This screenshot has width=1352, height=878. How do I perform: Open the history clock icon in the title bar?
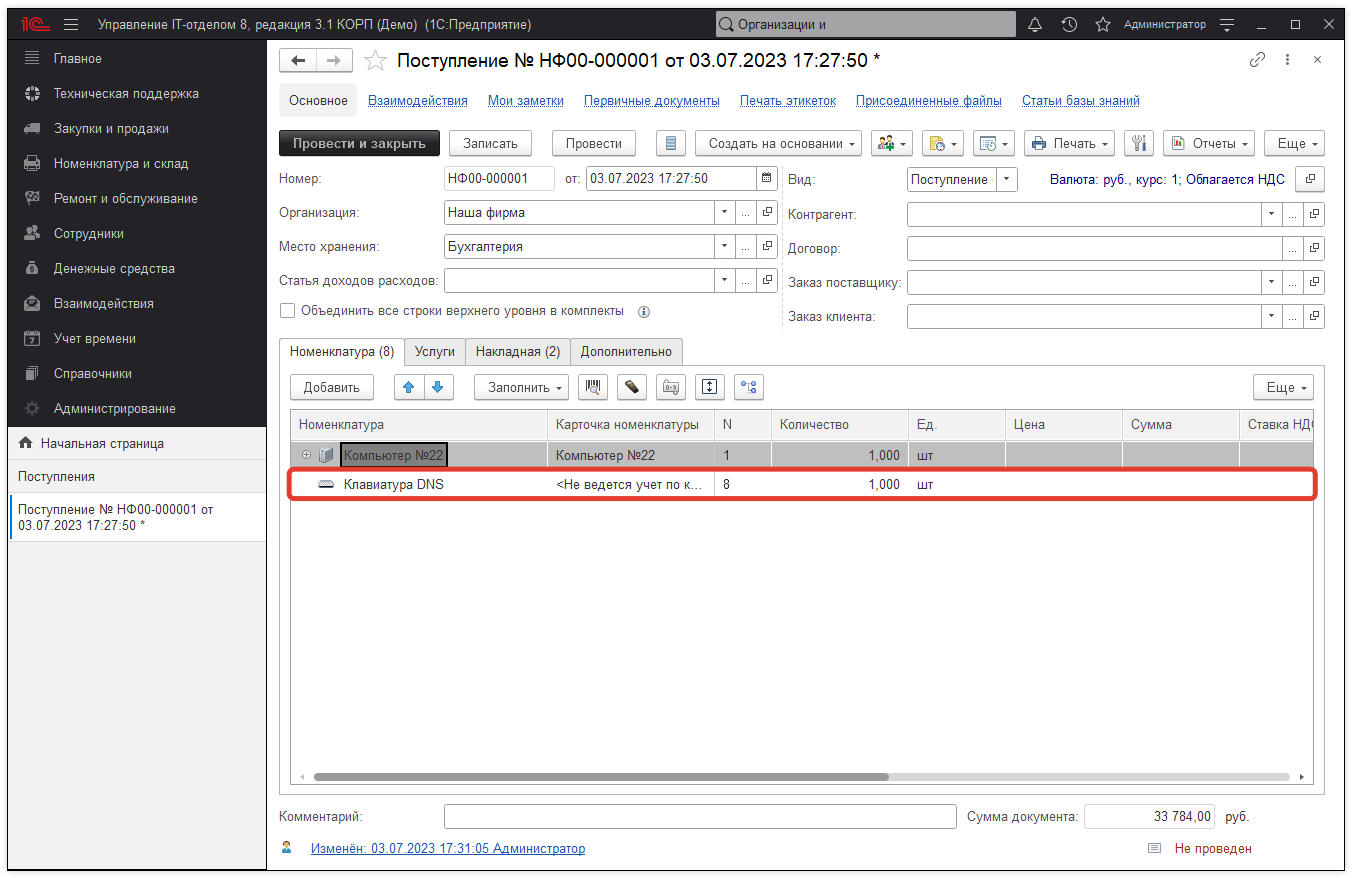(1069, 23)
